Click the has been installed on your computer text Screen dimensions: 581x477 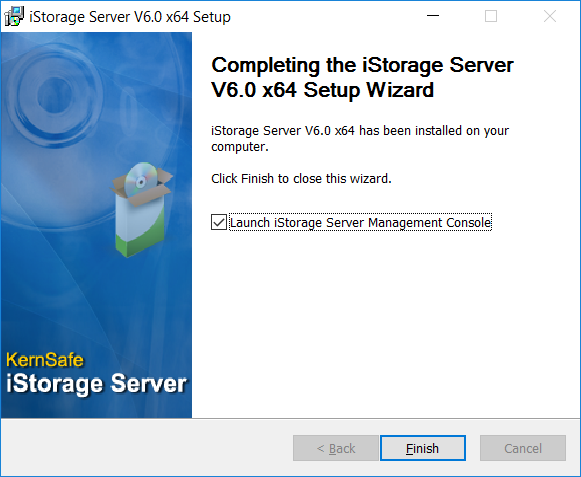[360, 139]
